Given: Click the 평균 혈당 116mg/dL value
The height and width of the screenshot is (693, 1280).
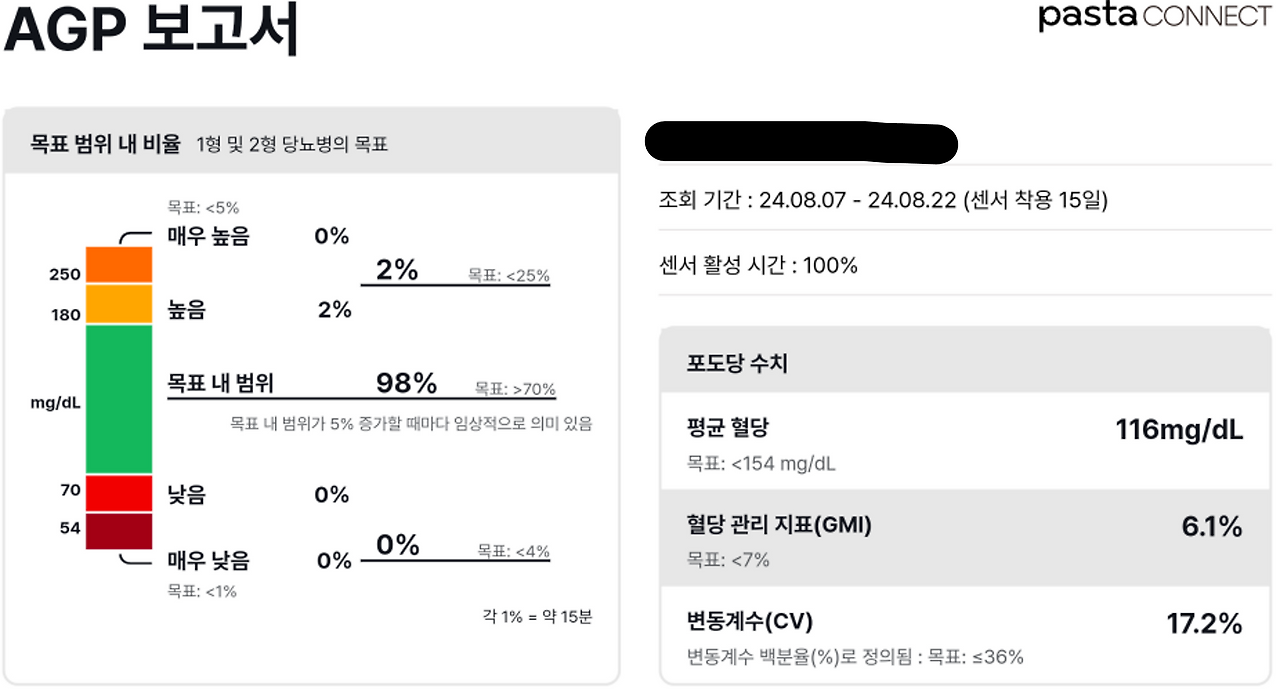Looking at the screenshot, I should click(x=1179, y=431).
